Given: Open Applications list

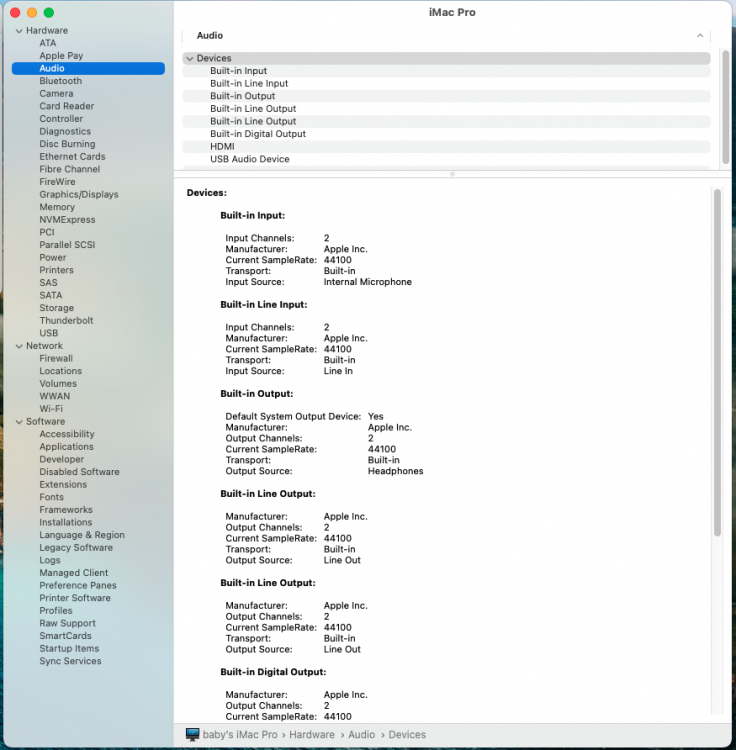Looking at the screenshot, I should pos(66,447).
